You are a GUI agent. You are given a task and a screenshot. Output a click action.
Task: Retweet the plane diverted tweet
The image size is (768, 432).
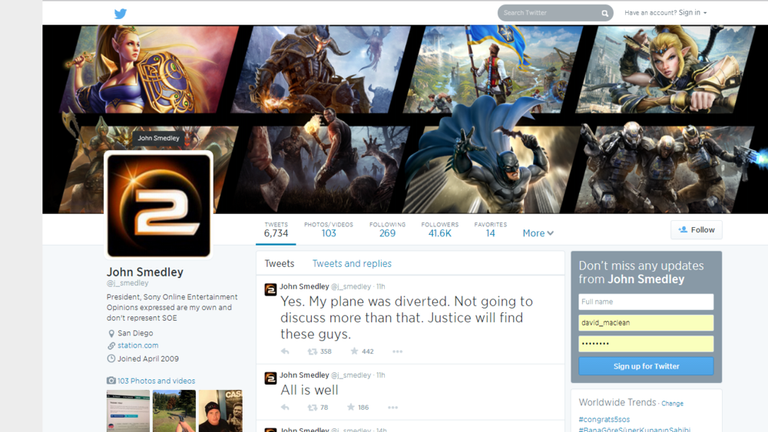[313, 351]
